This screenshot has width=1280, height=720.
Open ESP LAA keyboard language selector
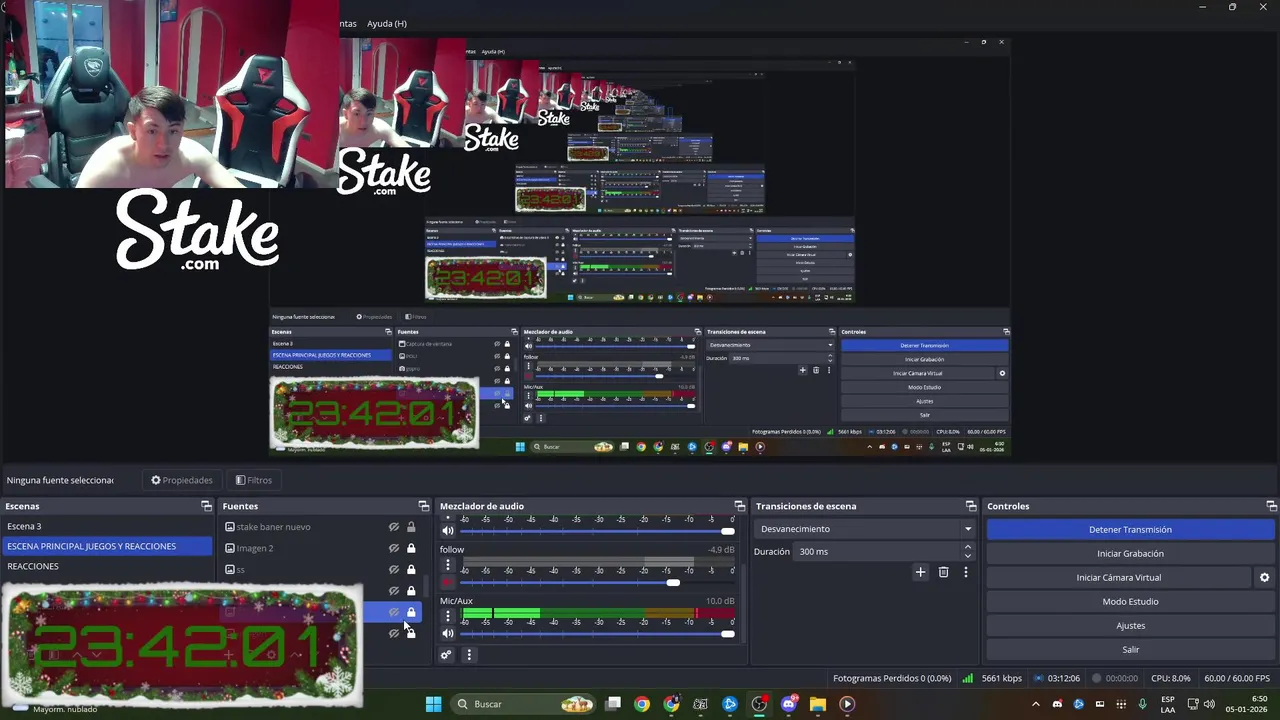(1168, 704)
